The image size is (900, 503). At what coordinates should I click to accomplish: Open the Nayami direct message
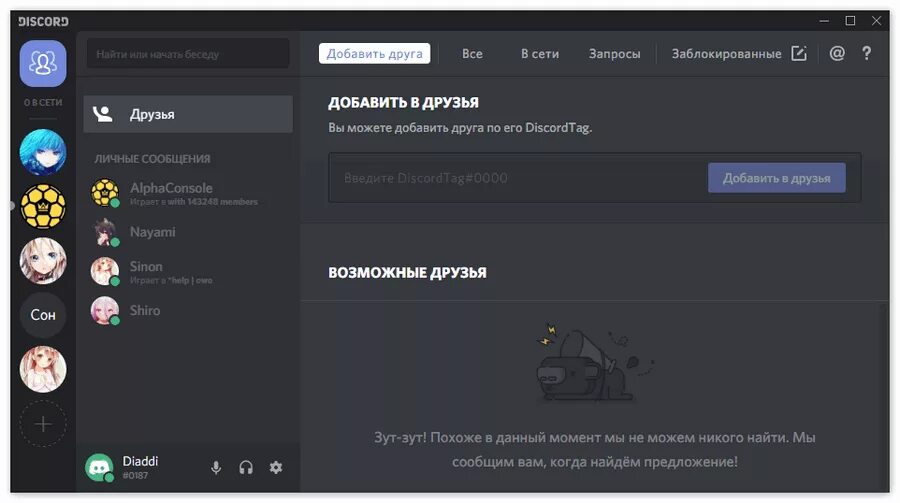188,233
